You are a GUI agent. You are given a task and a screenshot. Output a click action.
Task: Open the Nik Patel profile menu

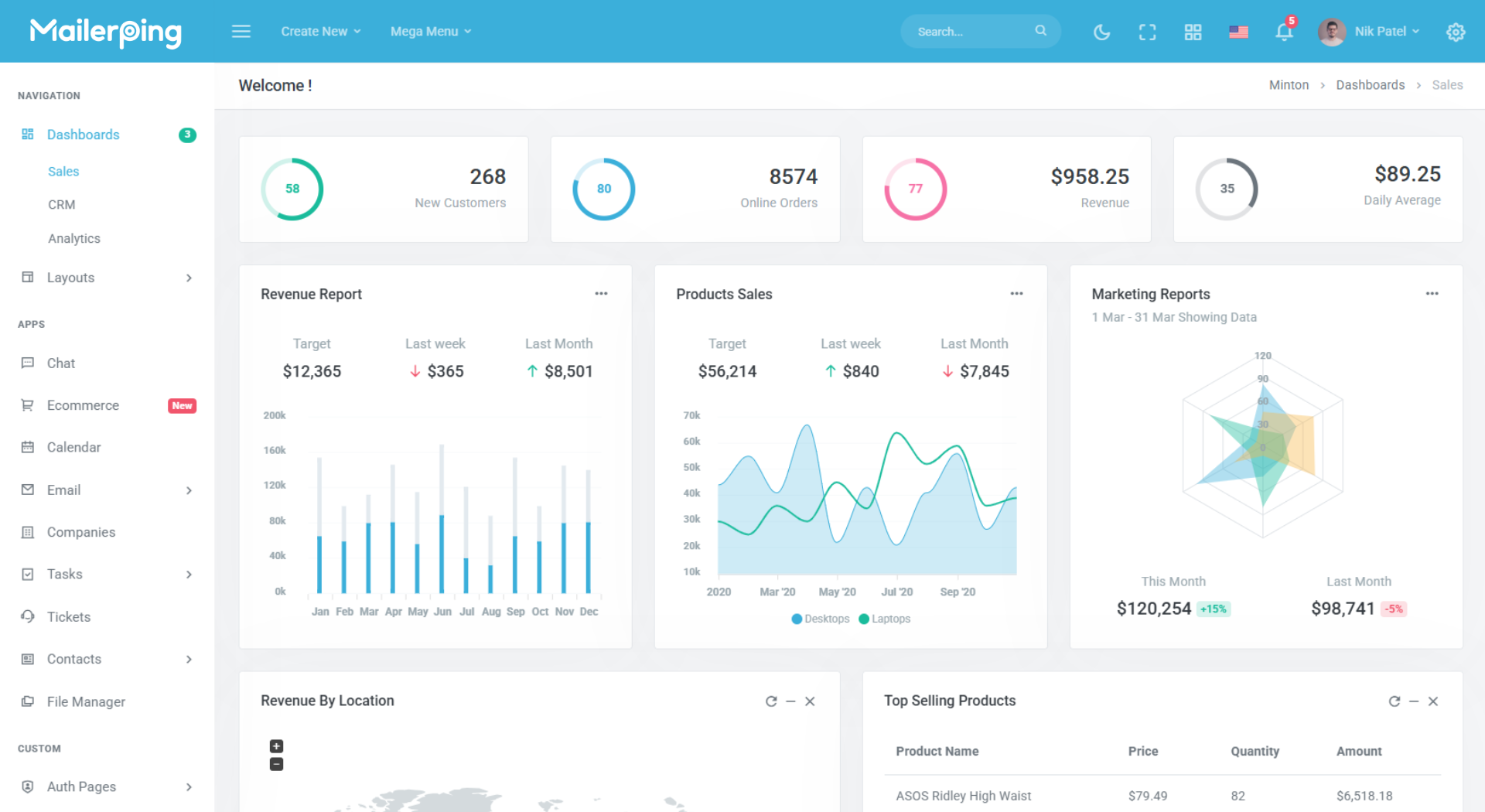point(1370,32)
